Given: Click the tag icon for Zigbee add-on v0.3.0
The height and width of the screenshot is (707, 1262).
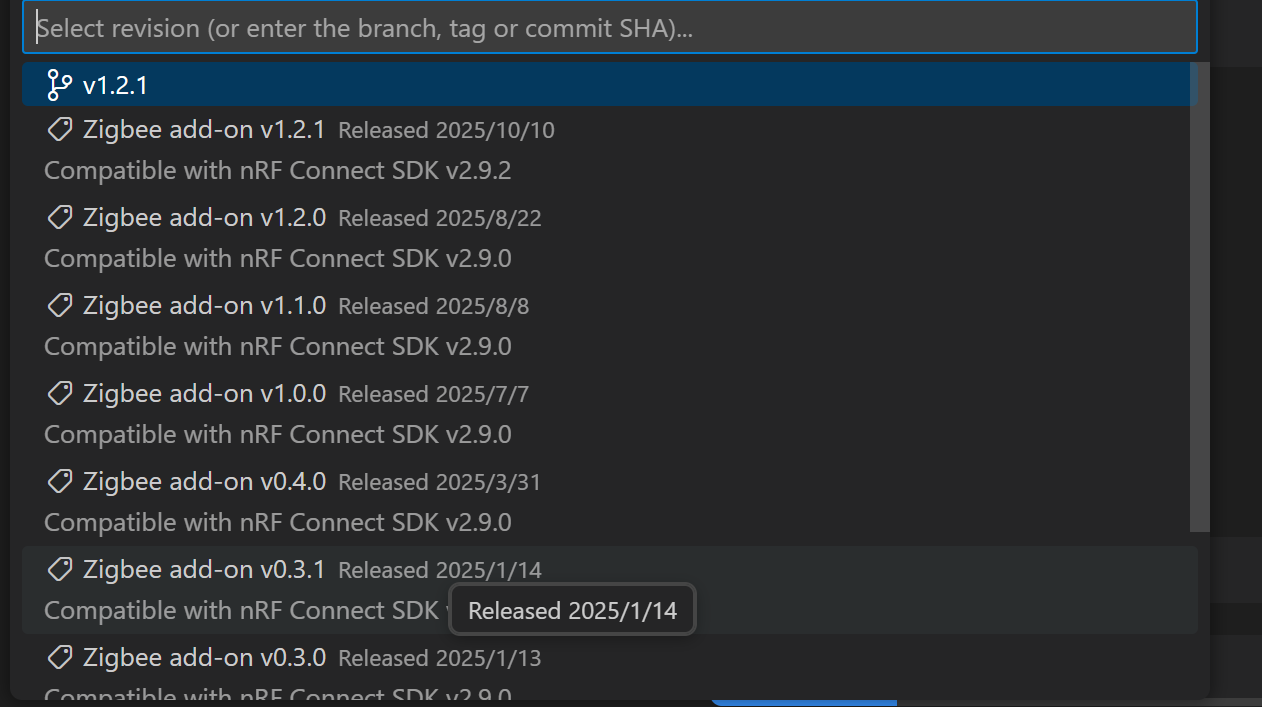Looking at the screenshot, I should (60, 658).
